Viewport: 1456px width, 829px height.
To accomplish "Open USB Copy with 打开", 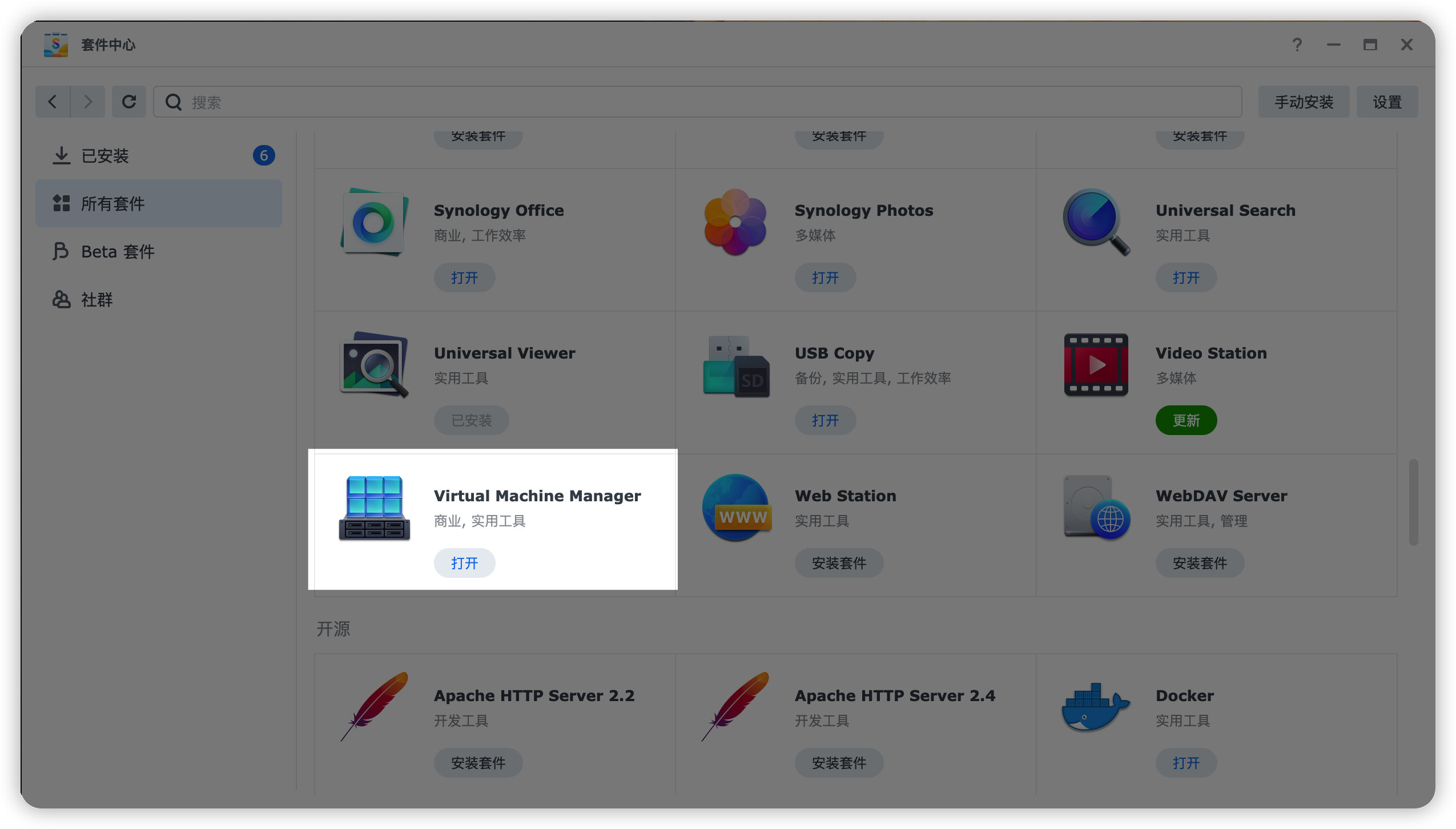I will 826,420.
